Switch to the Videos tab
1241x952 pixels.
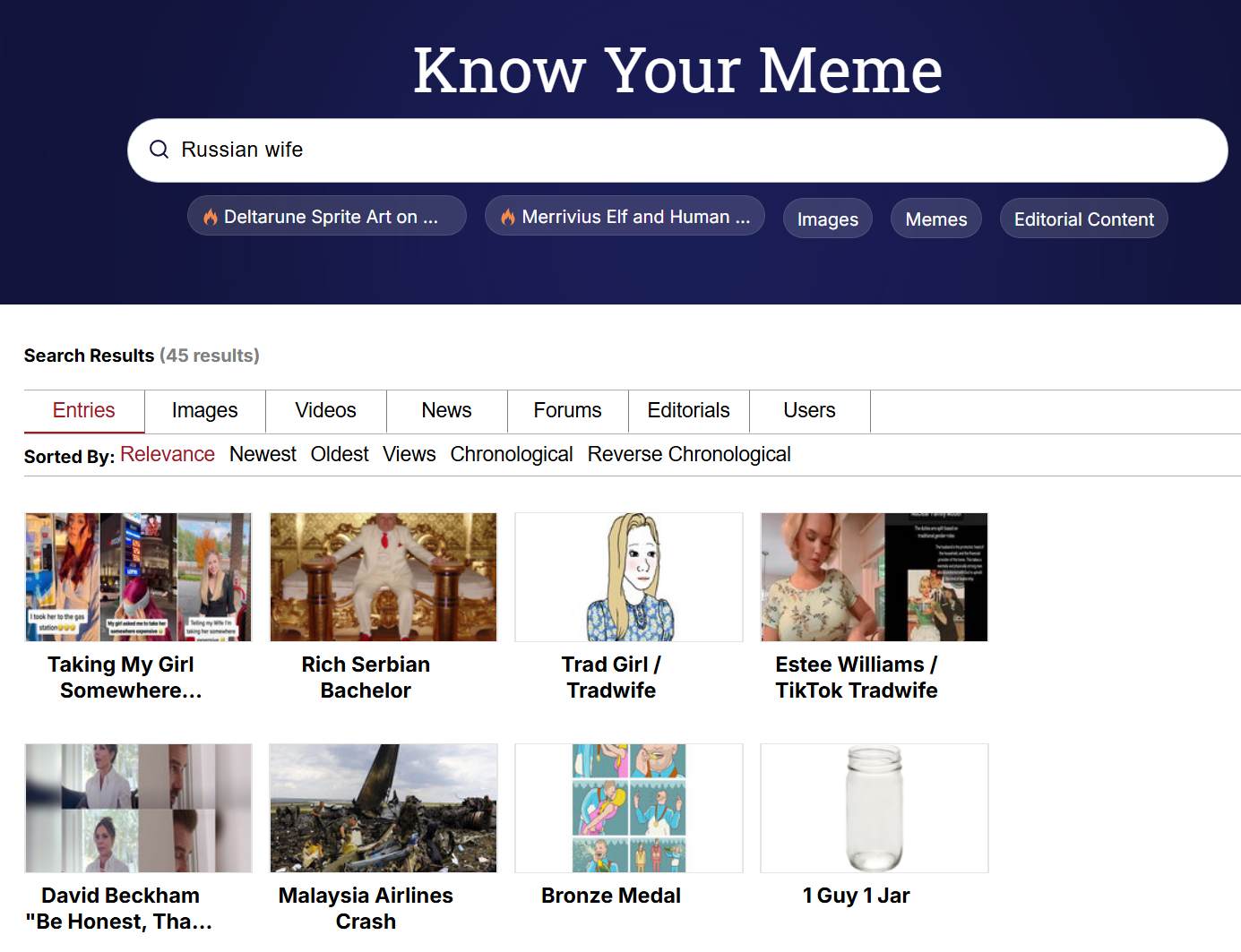(x=326, y=411)
